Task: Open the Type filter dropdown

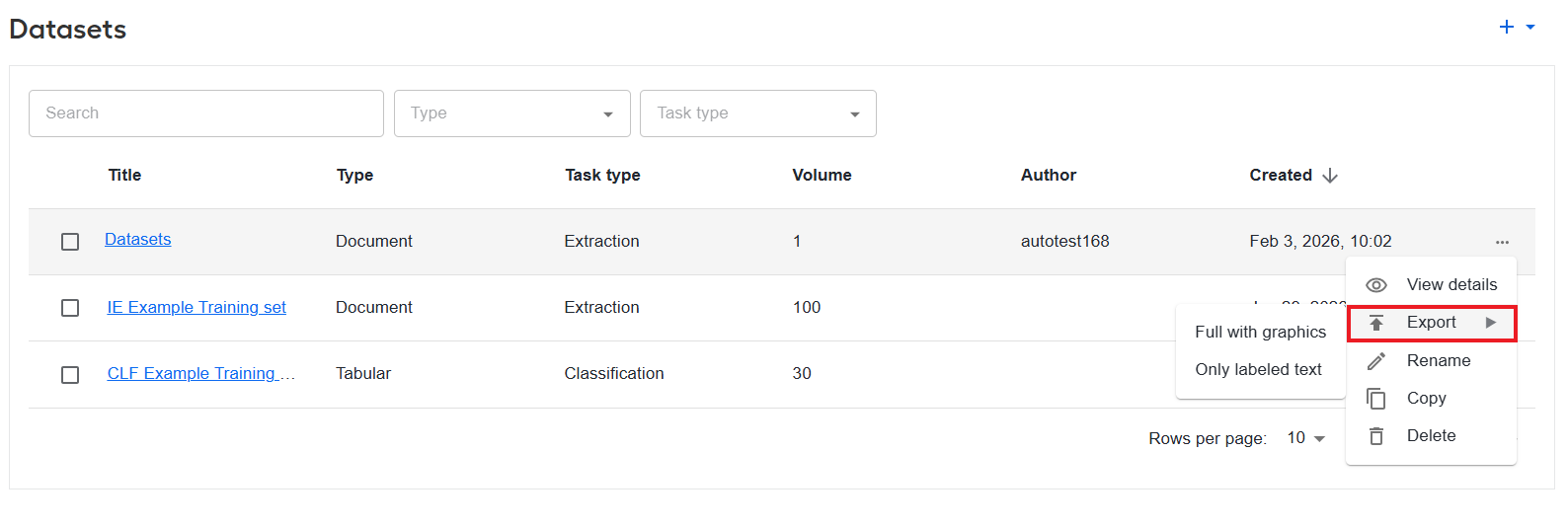Action: coord(511,113)
